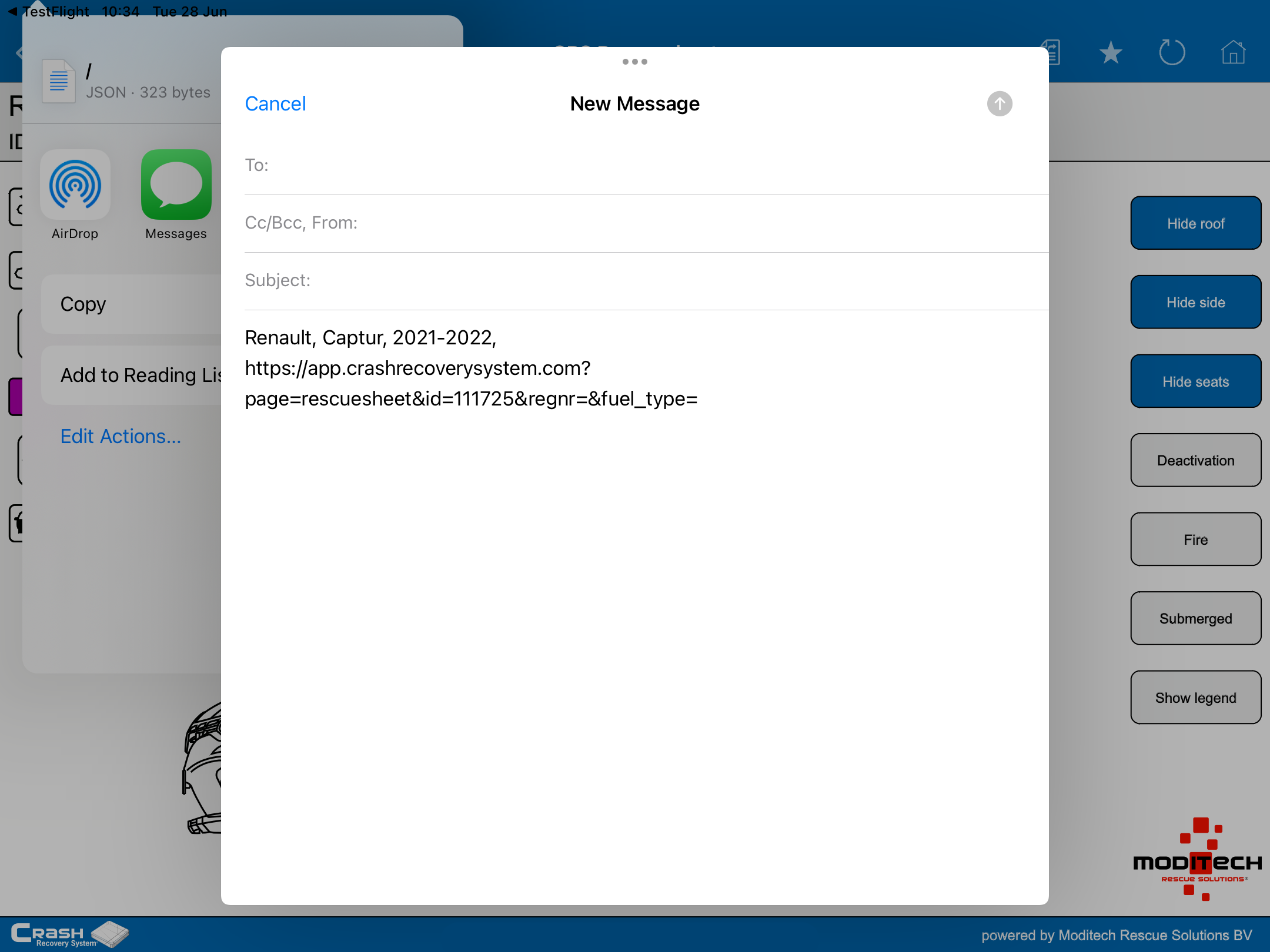The width and height of the screenshot is (1270, 952).
Task: Open Submerged information
Action: [x=1195, y=618]
